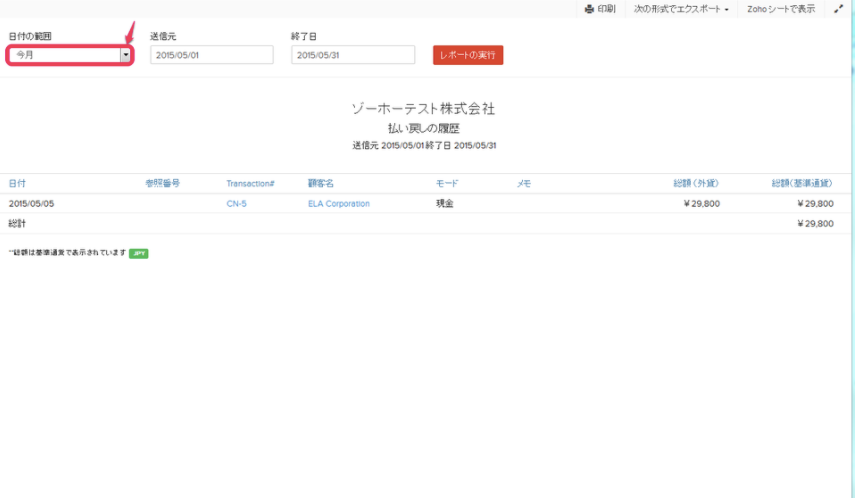This screenshot has width=855, height=498.
Task: Open the 今月 date range dropdown
Action: click(x=69, y=55)
